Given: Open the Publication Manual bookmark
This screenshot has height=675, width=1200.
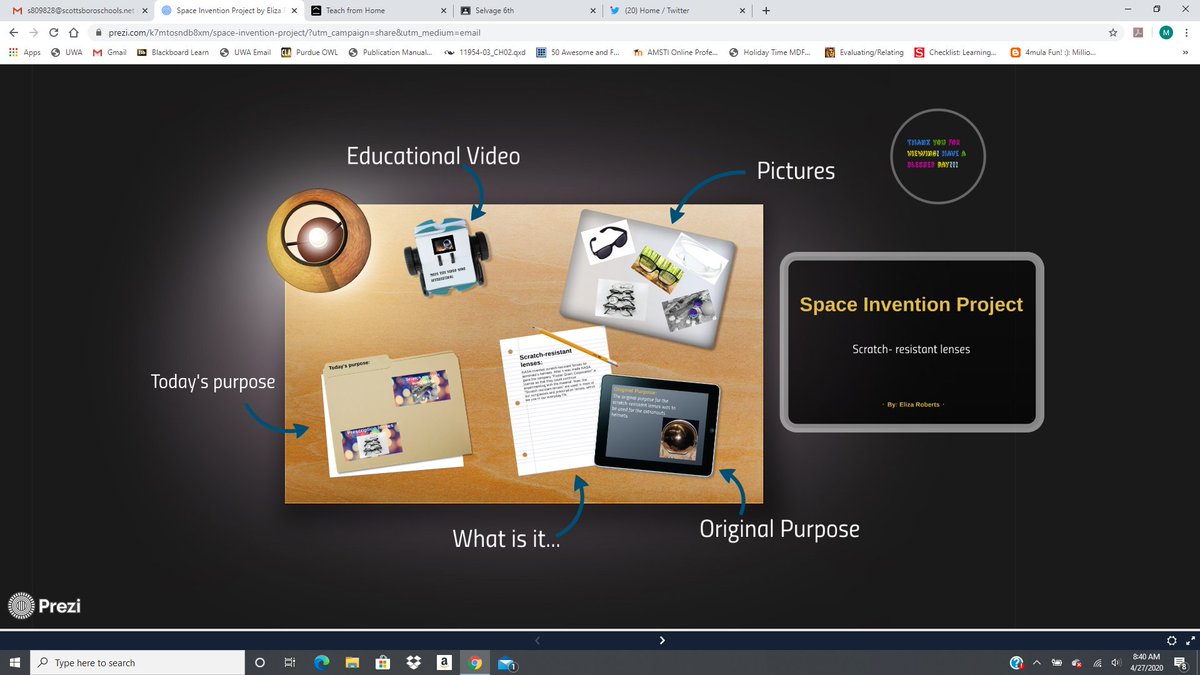Looking at the screenshot, I should [x=391, y=52].
